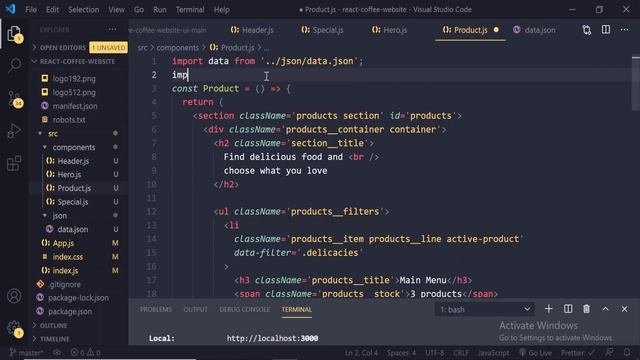
Task: Change CRLF end of line sequence
Action: pos(461,352)
